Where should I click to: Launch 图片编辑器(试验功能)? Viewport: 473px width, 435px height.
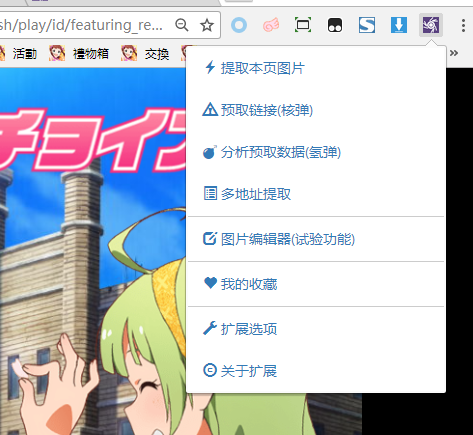click(x=316, y=239)
